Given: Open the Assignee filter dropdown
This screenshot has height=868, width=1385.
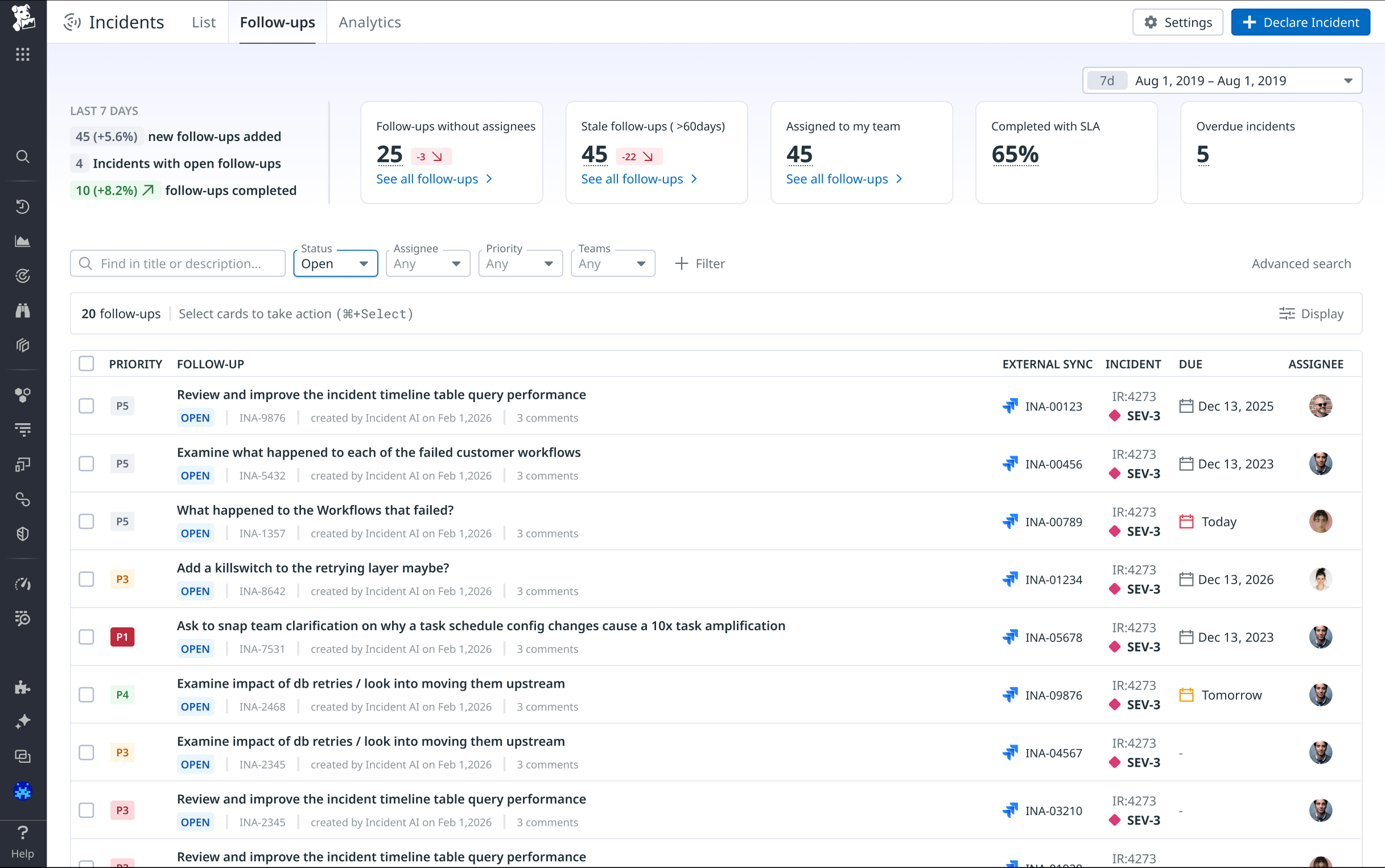Looking at the screenshot, I should (428, 263).
